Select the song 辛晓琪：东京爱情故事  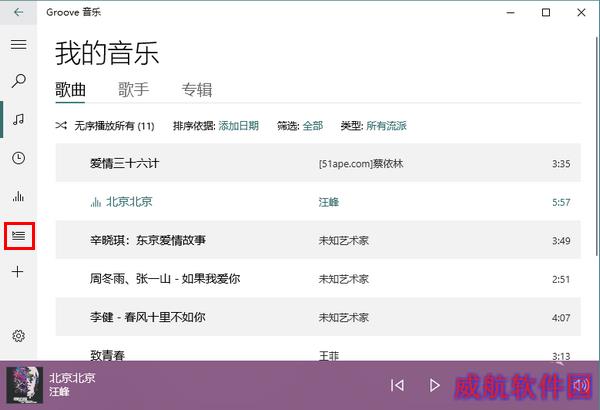(x=318, y=240)
